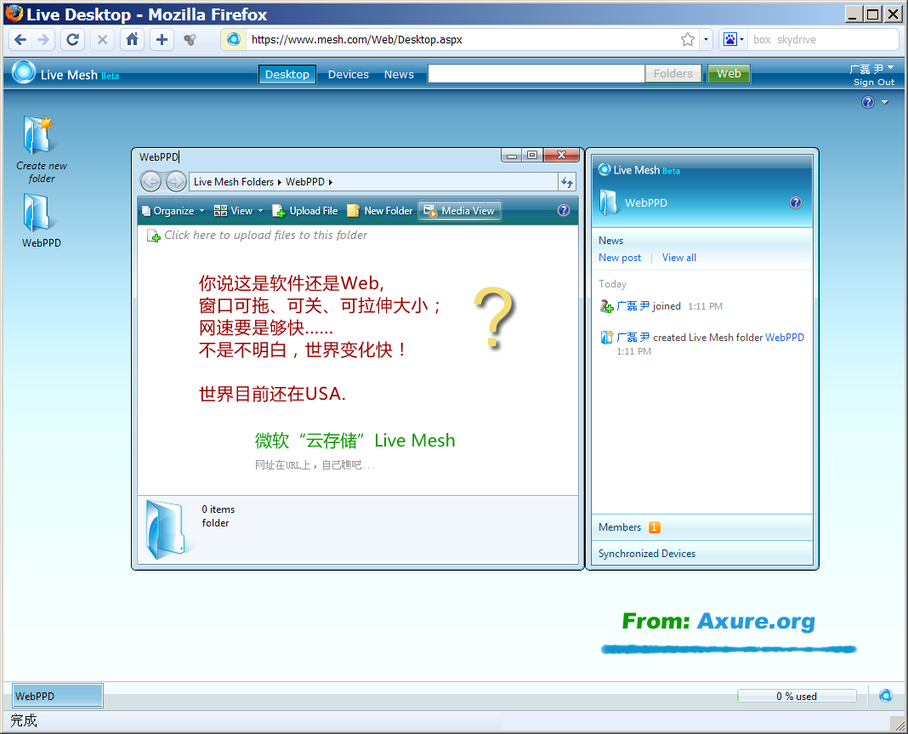
Task: Click help icon in Live Mesh side panel
Action: 796,203
